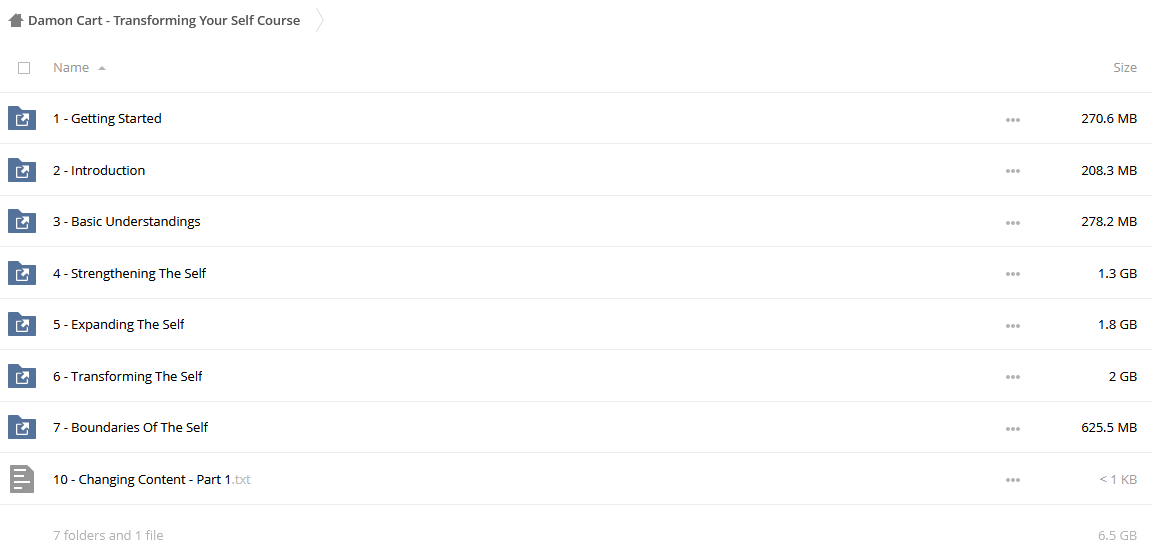The width and height of the screenshot is (1152, 558).
Task: Open the 4 - Strengthening The Self folder name
Action: pos(129,274)
